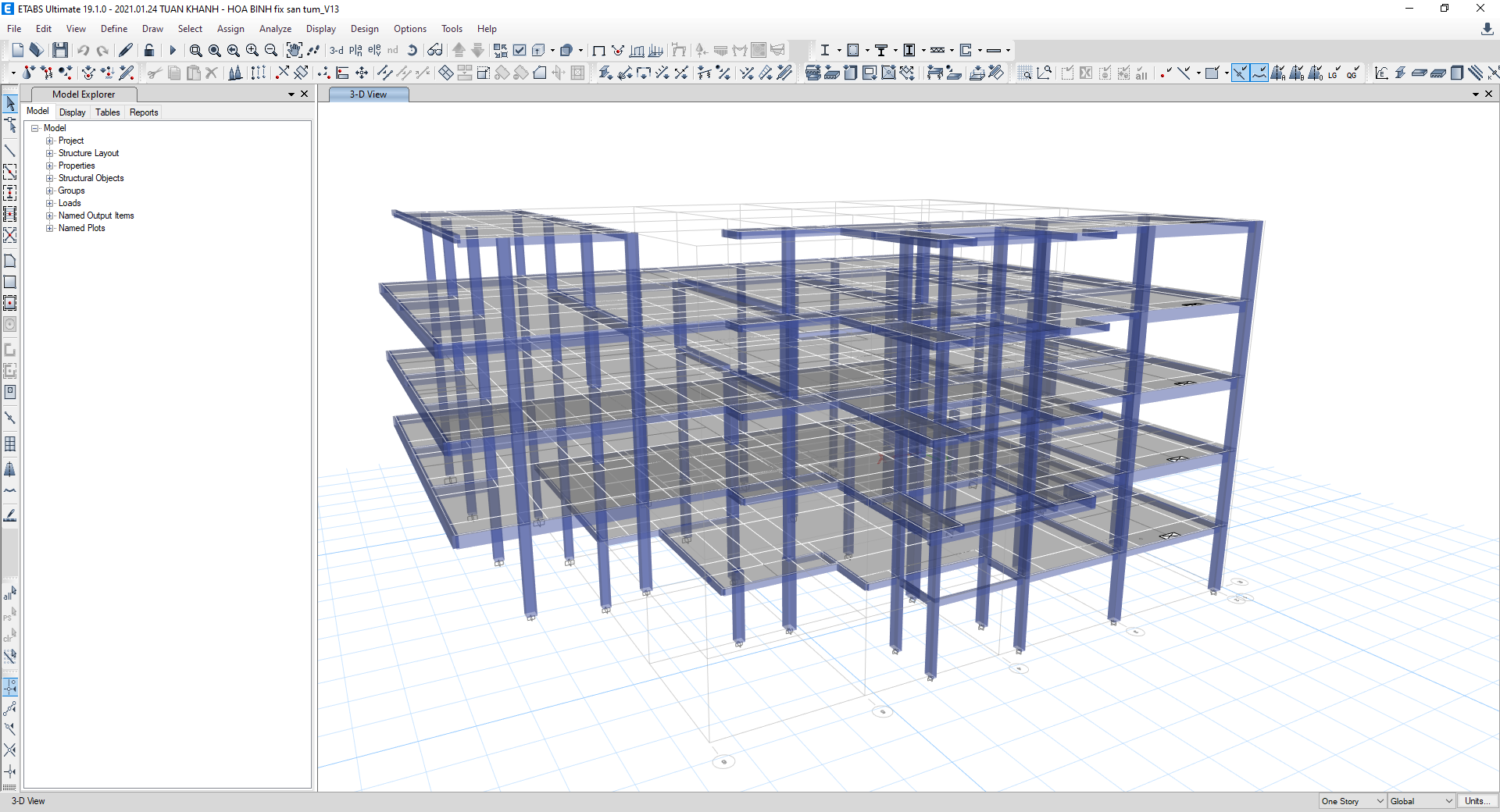Close the Model Explorer panel
The width and height of the screenshot is (1500, 812).
click(x=305, y=94)
